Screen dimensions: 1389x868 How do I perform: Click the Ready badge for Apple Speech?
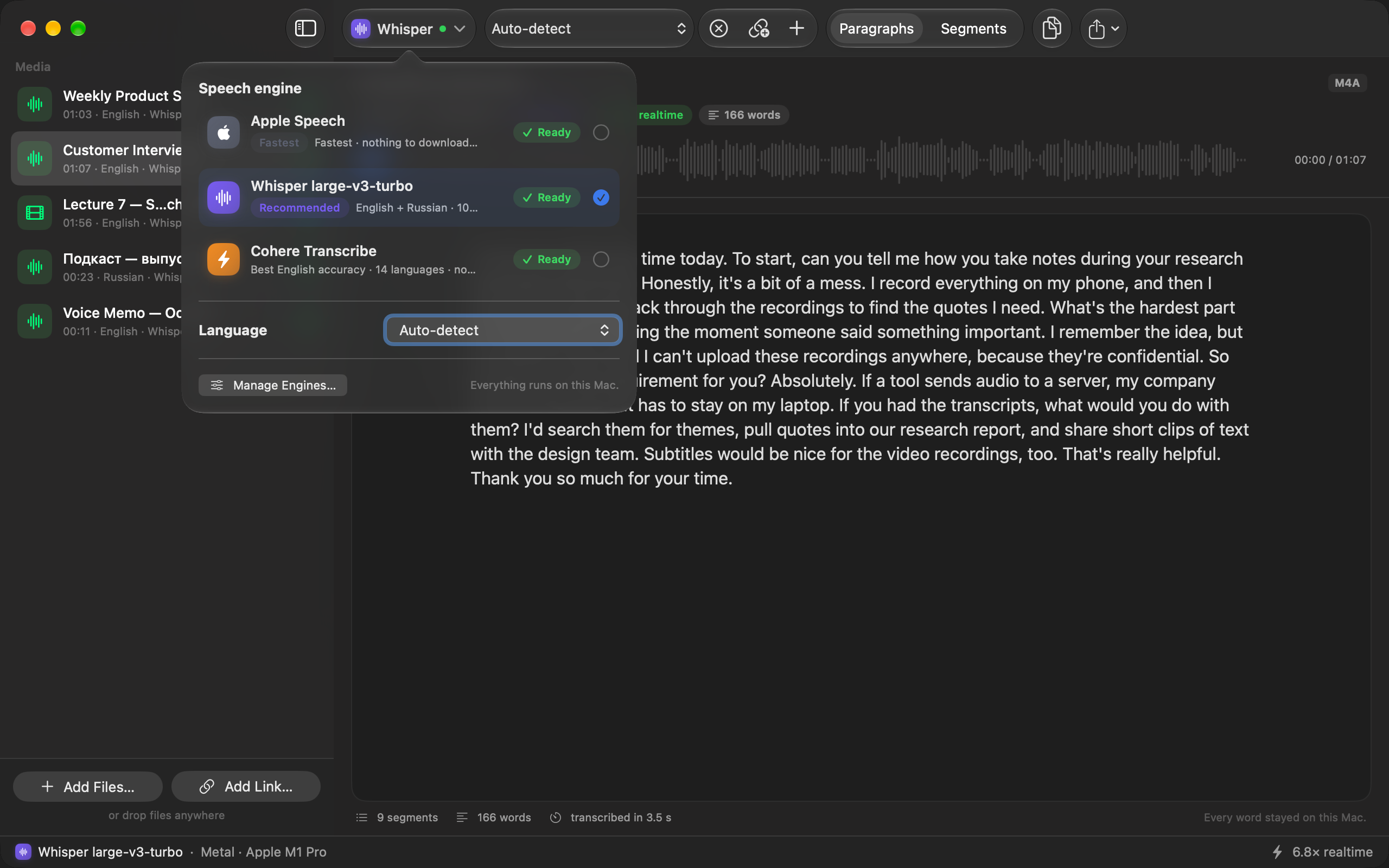(546, 132)
